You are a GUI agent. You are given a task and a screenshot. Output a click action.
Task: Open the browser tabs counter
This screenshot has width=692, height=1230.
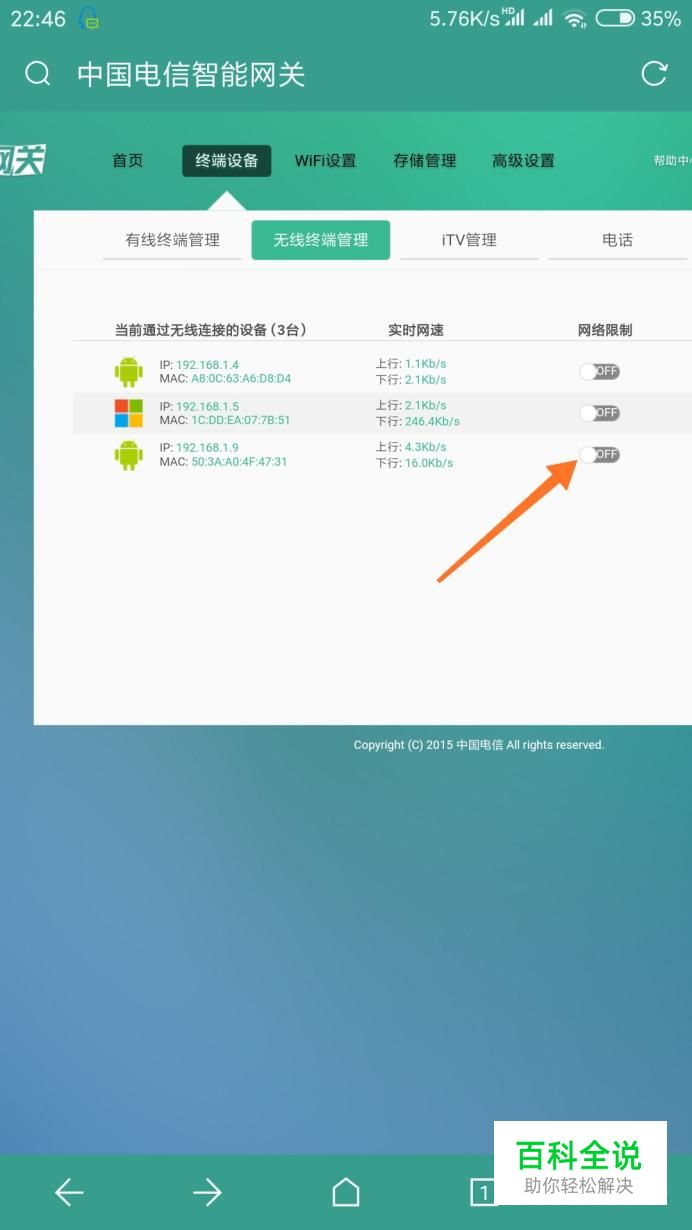coord(483,1191)
